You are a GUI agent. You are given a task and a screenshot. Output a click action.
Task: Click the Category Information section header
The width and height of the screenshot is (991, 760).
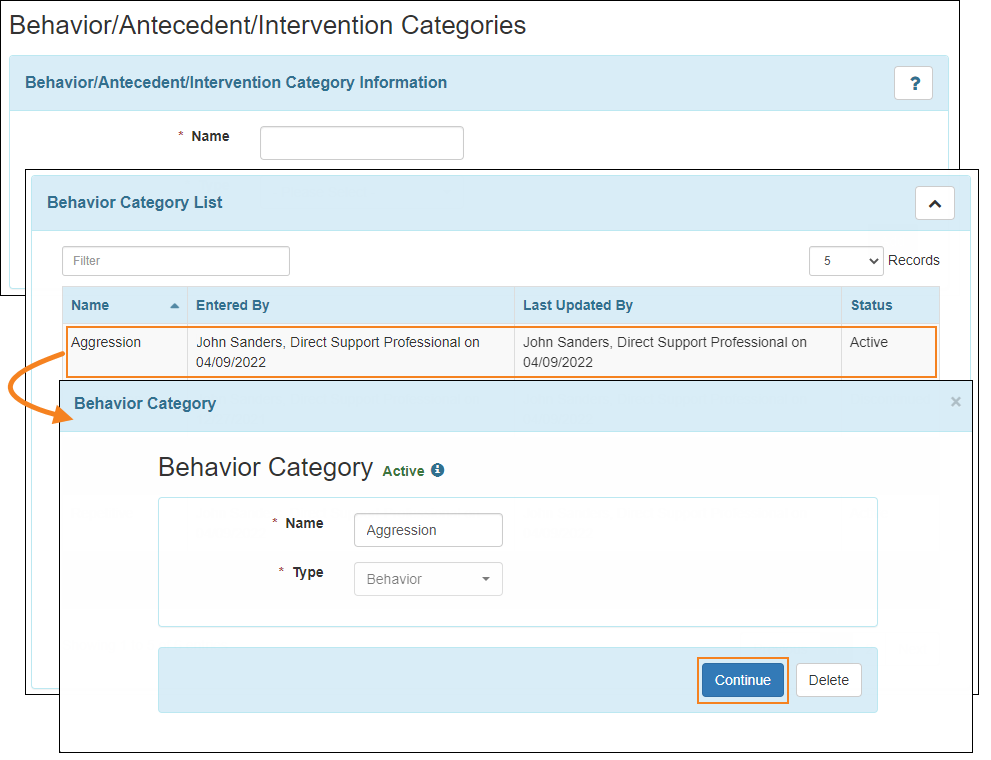(x=236, y=82)
